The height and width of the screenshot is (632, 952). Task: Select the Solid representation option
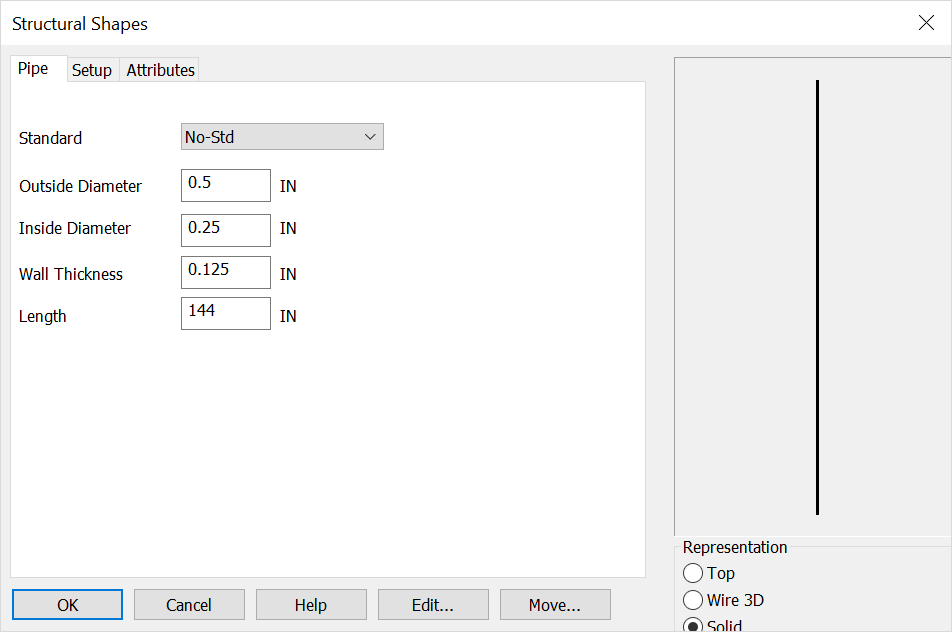[x=693, y=625]
